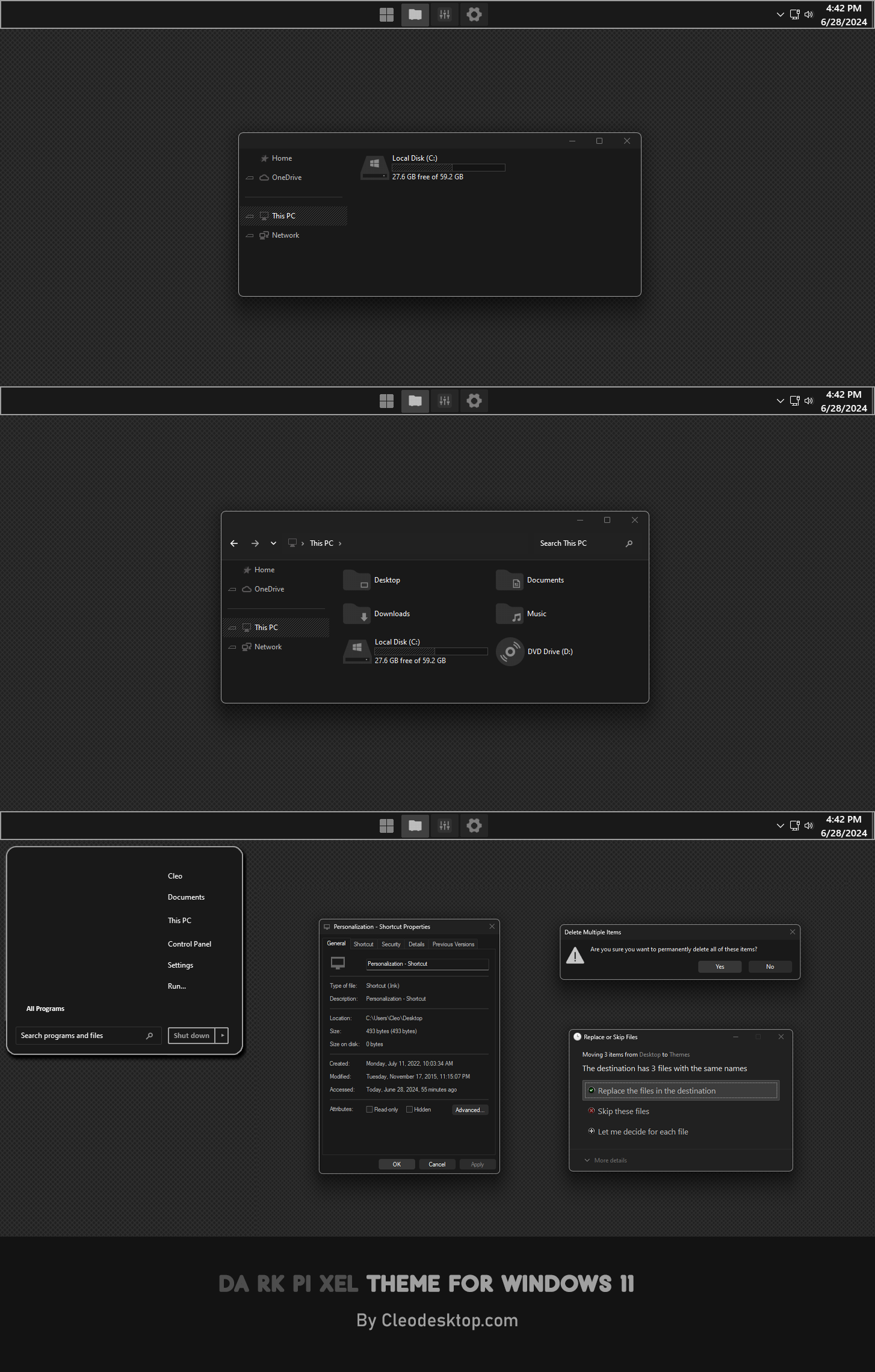Screen dimensions: 875x1372
Task: Open the Previous Versions tab
Action: click(x=453, y=944)
